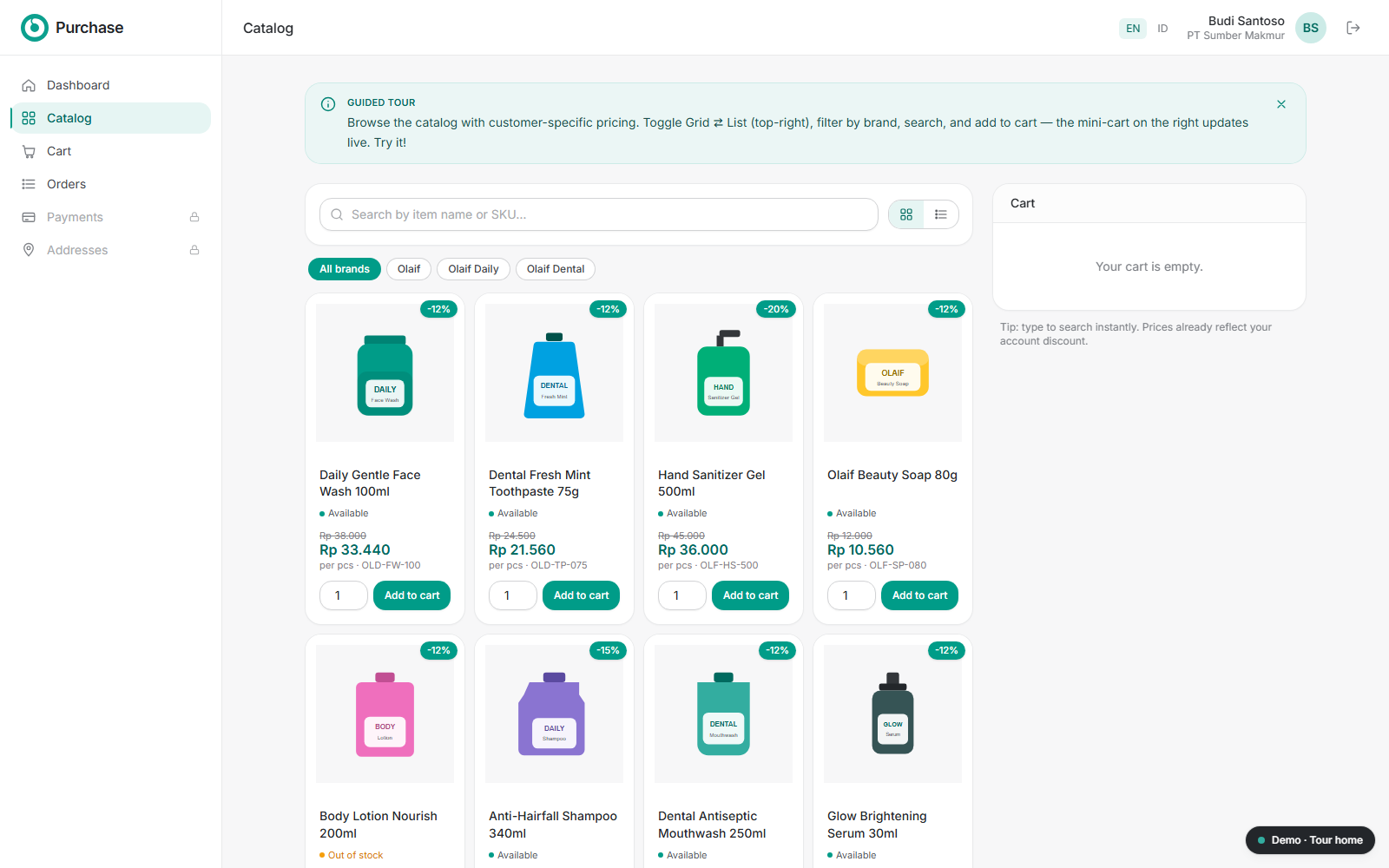The width and height of the screenshot is (1389, 868).
Task: Set language to ID
Action: click(1162, 29)
